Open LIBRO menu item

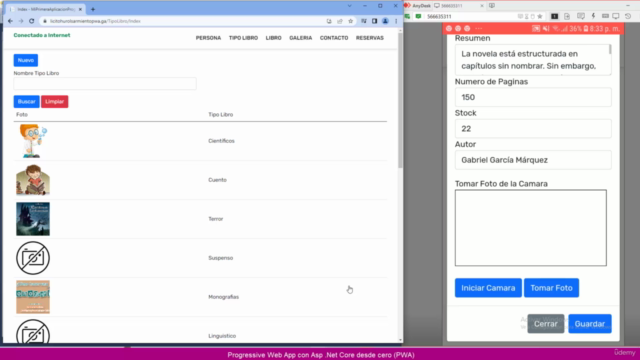coord(273,38)
